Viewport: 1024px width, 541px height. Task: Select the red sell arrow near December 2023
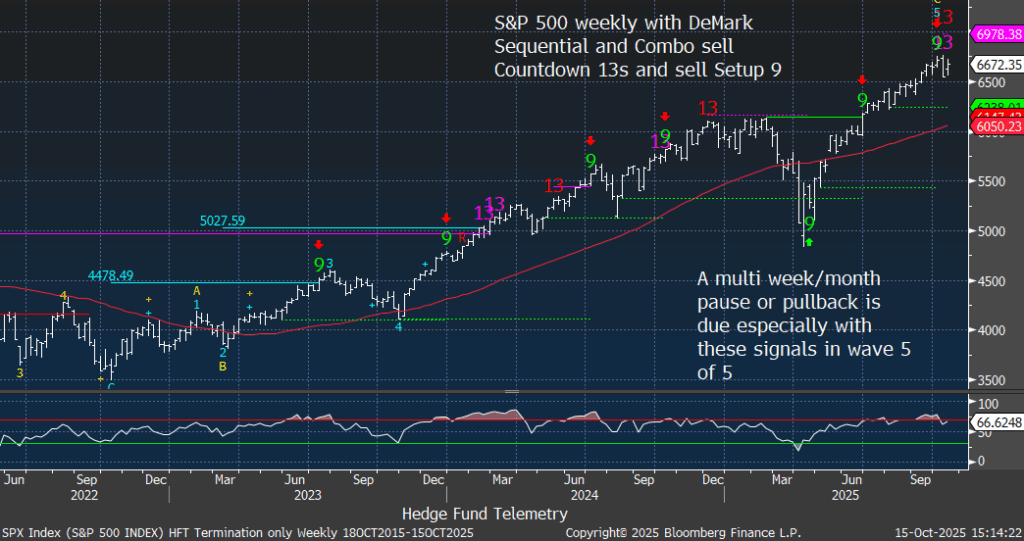click(x=446, y=217)
